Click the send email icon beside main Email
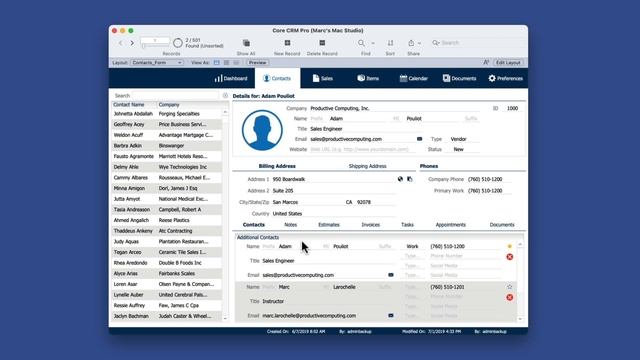This screenshot has height=360, width=640. tap(419, 139)
